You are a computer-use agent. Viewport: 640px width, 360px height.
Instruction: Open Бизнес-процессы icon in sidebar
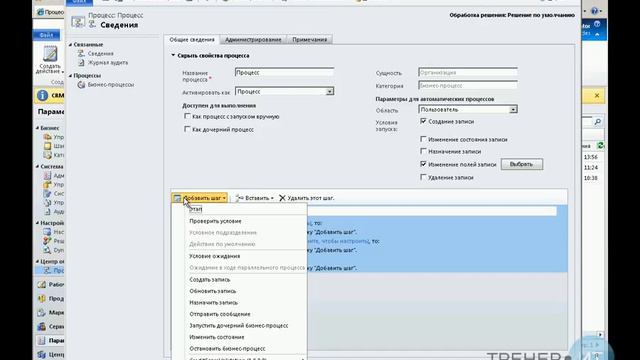click(81, 85)
